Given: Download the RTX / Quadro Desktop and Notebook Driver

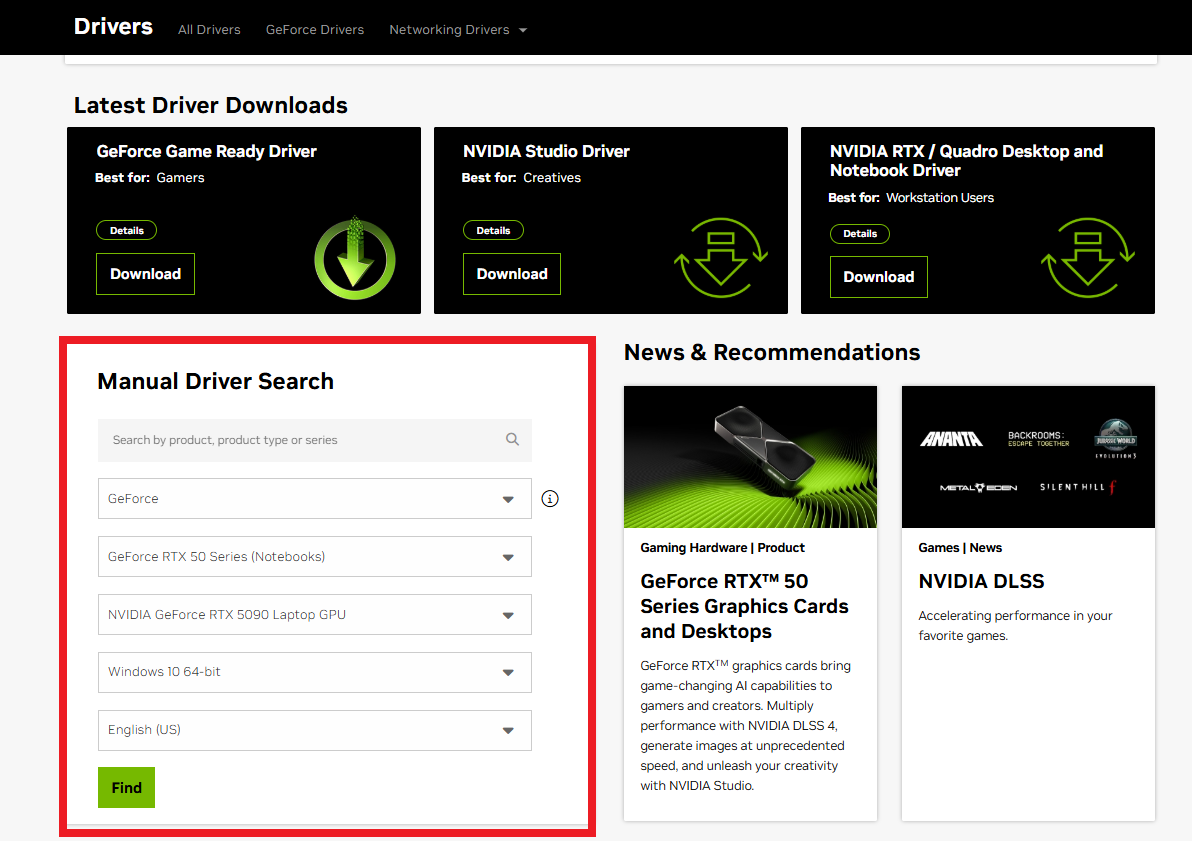Looking at the screenshot, I should 879,277.
